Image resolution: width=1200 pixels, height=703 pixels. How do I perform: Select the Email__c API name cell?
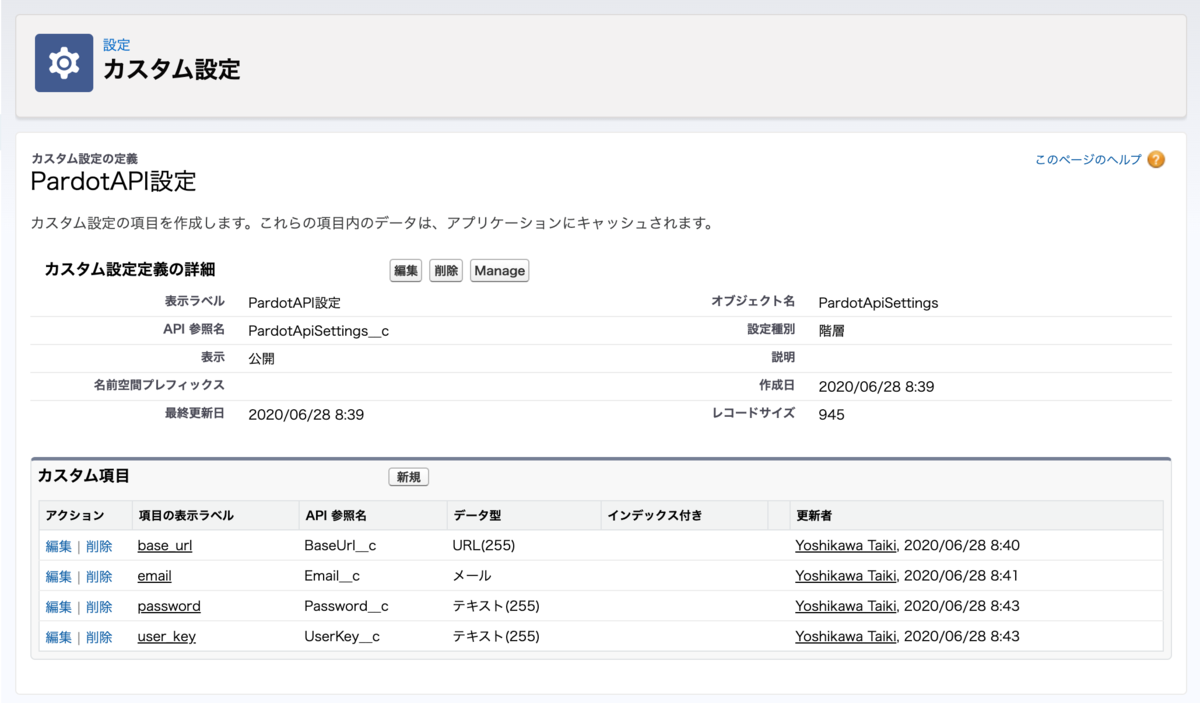click(332, 576)
